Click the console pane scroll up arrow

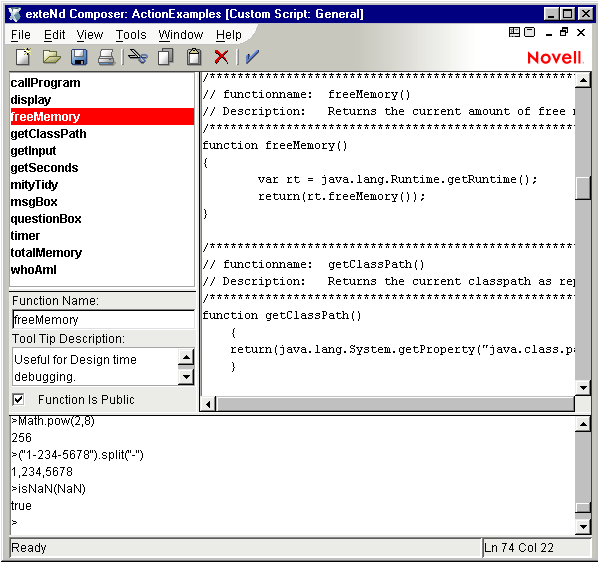(583, 424)
